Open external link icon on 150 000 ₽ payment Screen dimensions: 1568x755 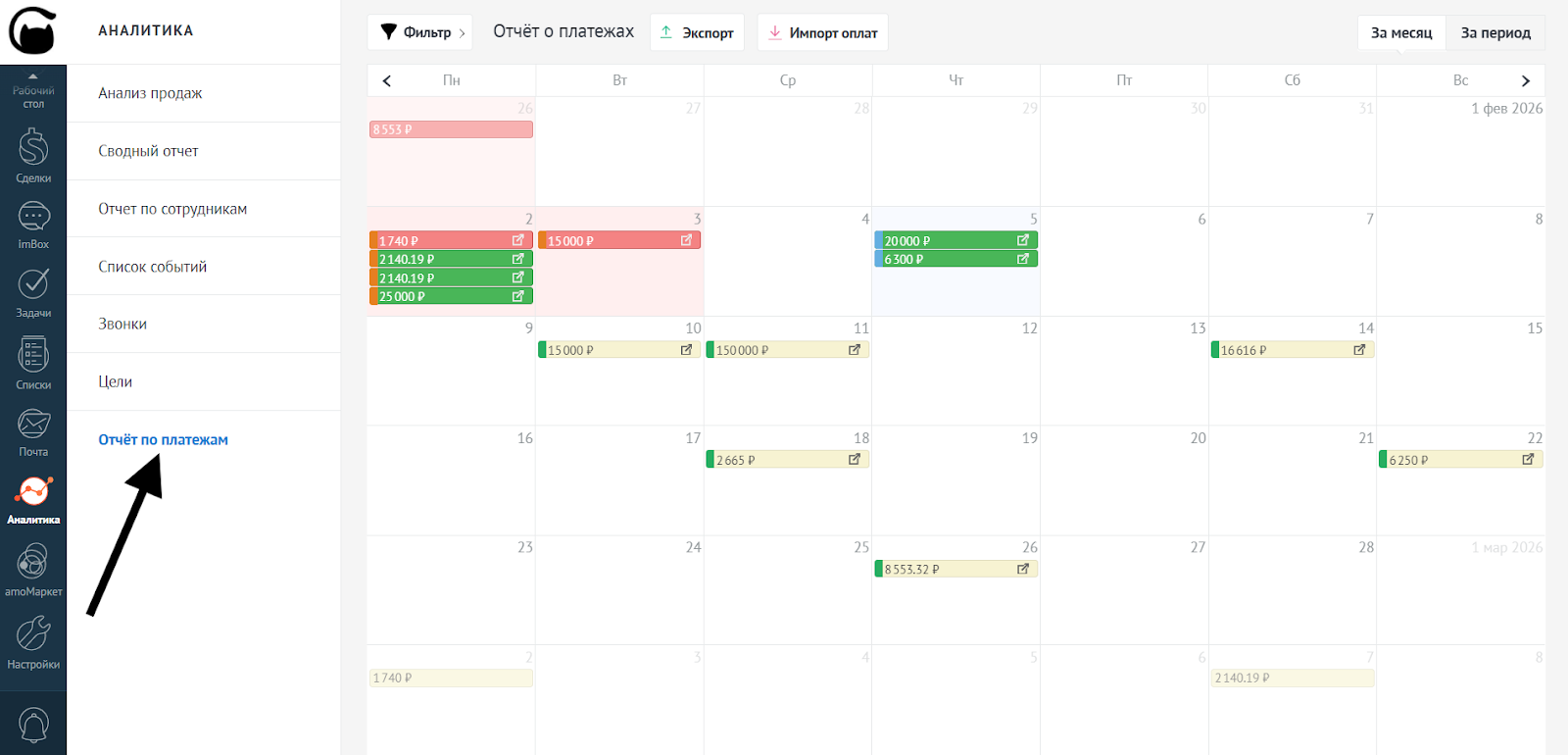click(x=855, y=350)
